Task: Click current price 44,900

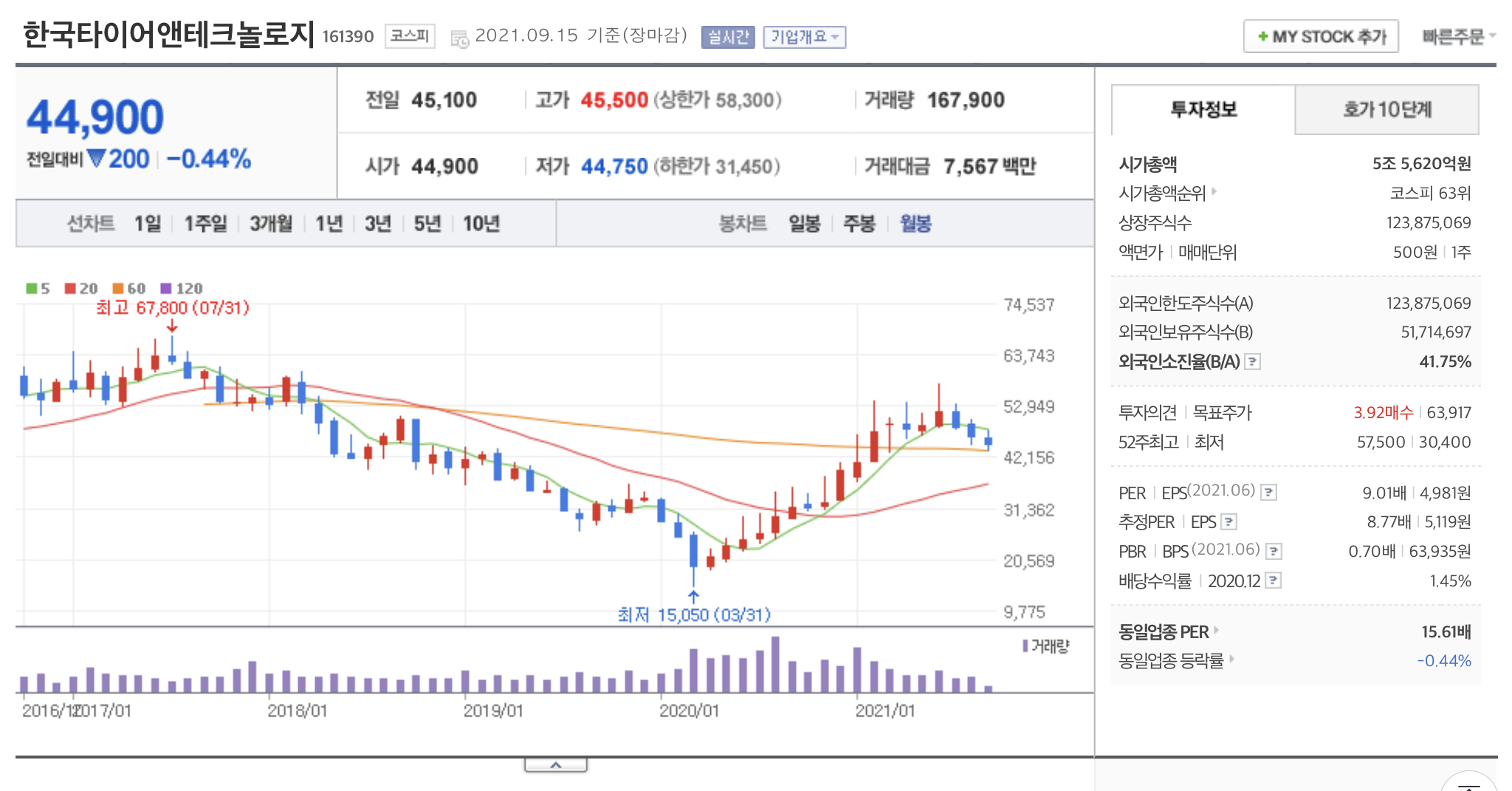Action: (95, 117)
